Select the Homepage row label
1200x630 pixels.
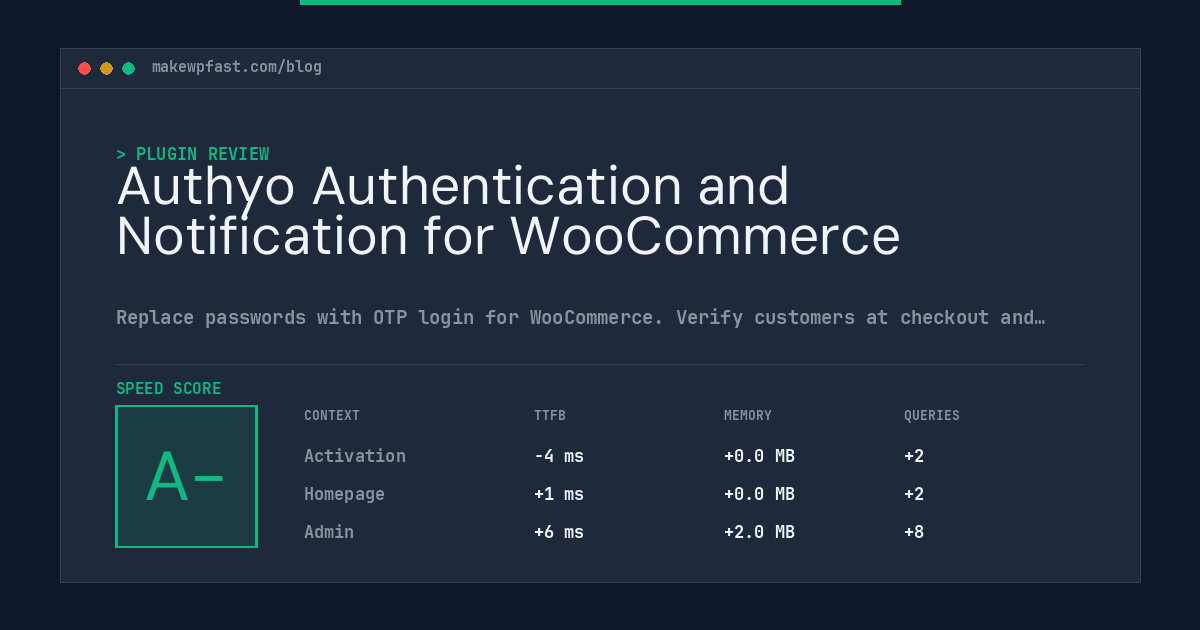344,494
